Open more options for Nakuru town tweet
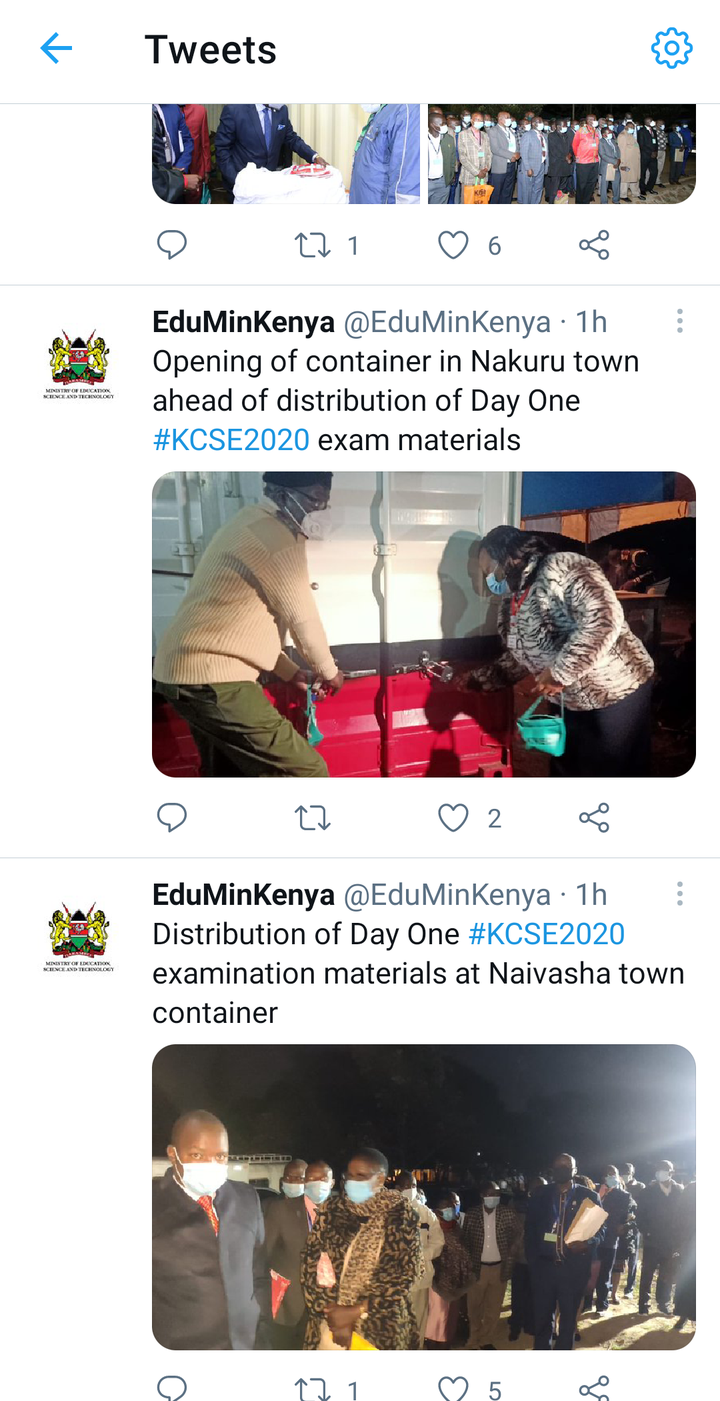This screenshot has width=720, height=1401. tap(680, 321)
